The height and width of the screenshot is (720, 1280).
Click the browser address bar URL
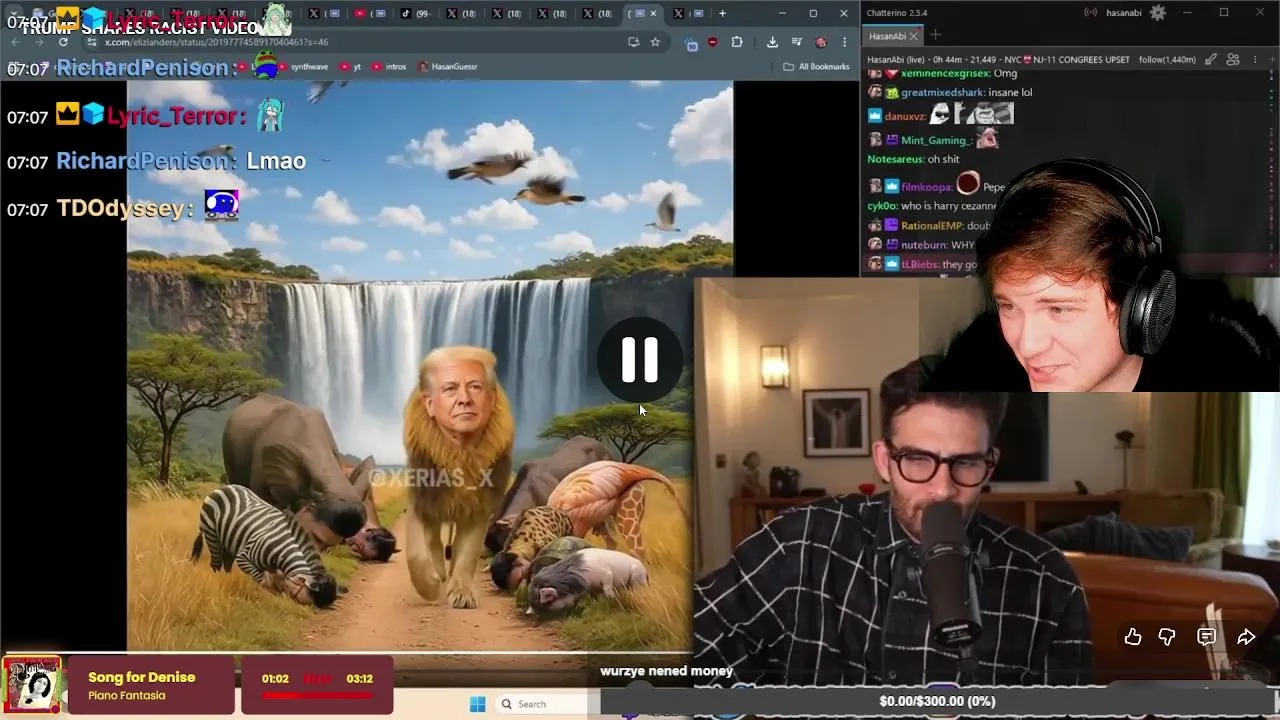point(216,42)
